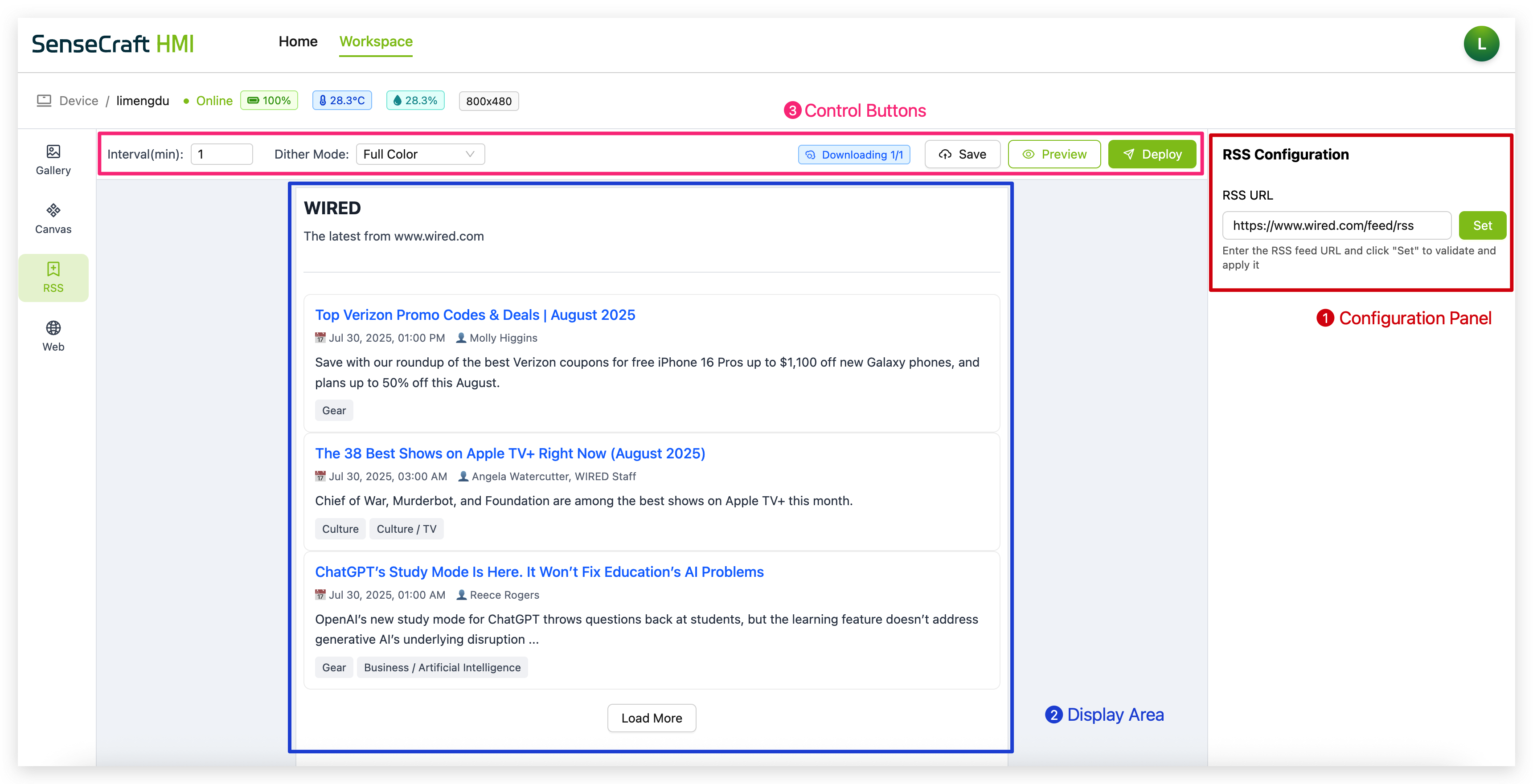The image size is (1533, 784).
Task: Open the 38 Best Shows on Apple TV+ article
Action: pyautogui.click(x=510, y=453)
